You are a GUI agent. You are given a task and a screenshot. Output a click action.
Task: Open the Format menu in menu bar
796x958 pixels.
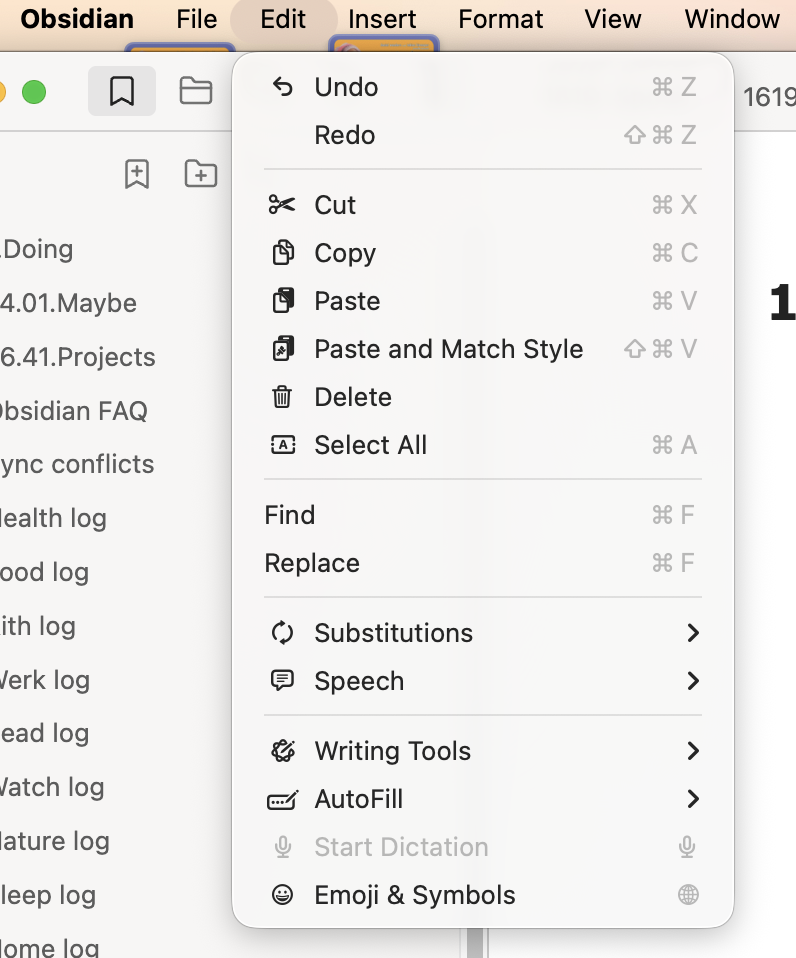pos(501,19)
